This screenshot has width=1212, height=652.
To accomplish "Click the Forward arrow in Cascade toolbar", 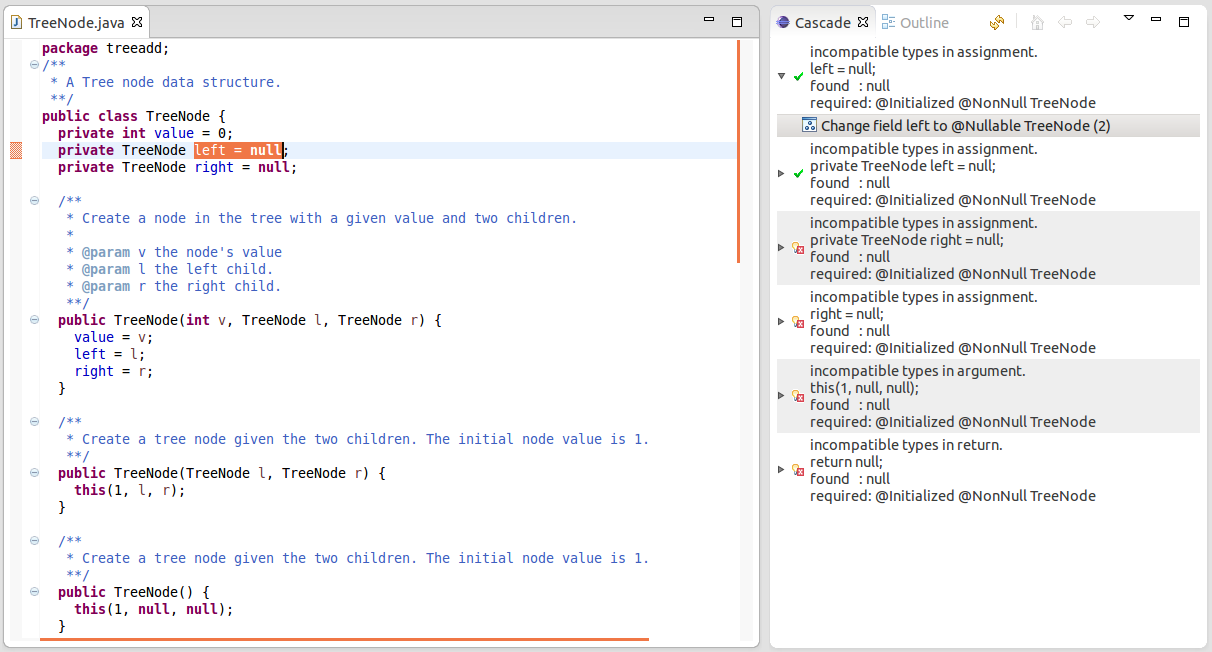I will (1093, 22).
